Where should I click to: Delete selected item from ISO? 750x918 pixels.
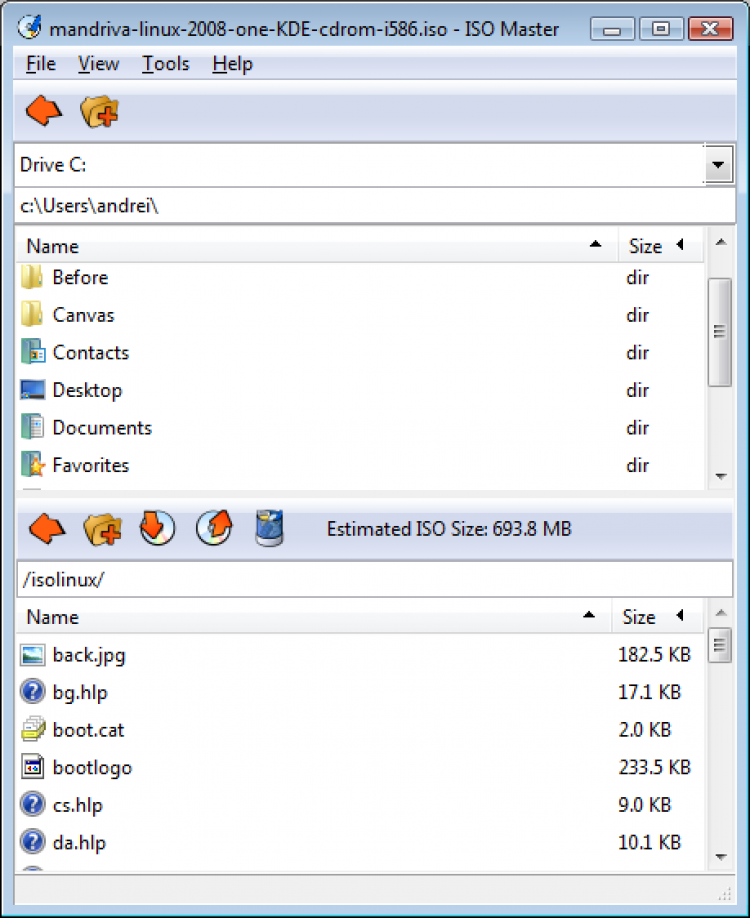(269, 528)
